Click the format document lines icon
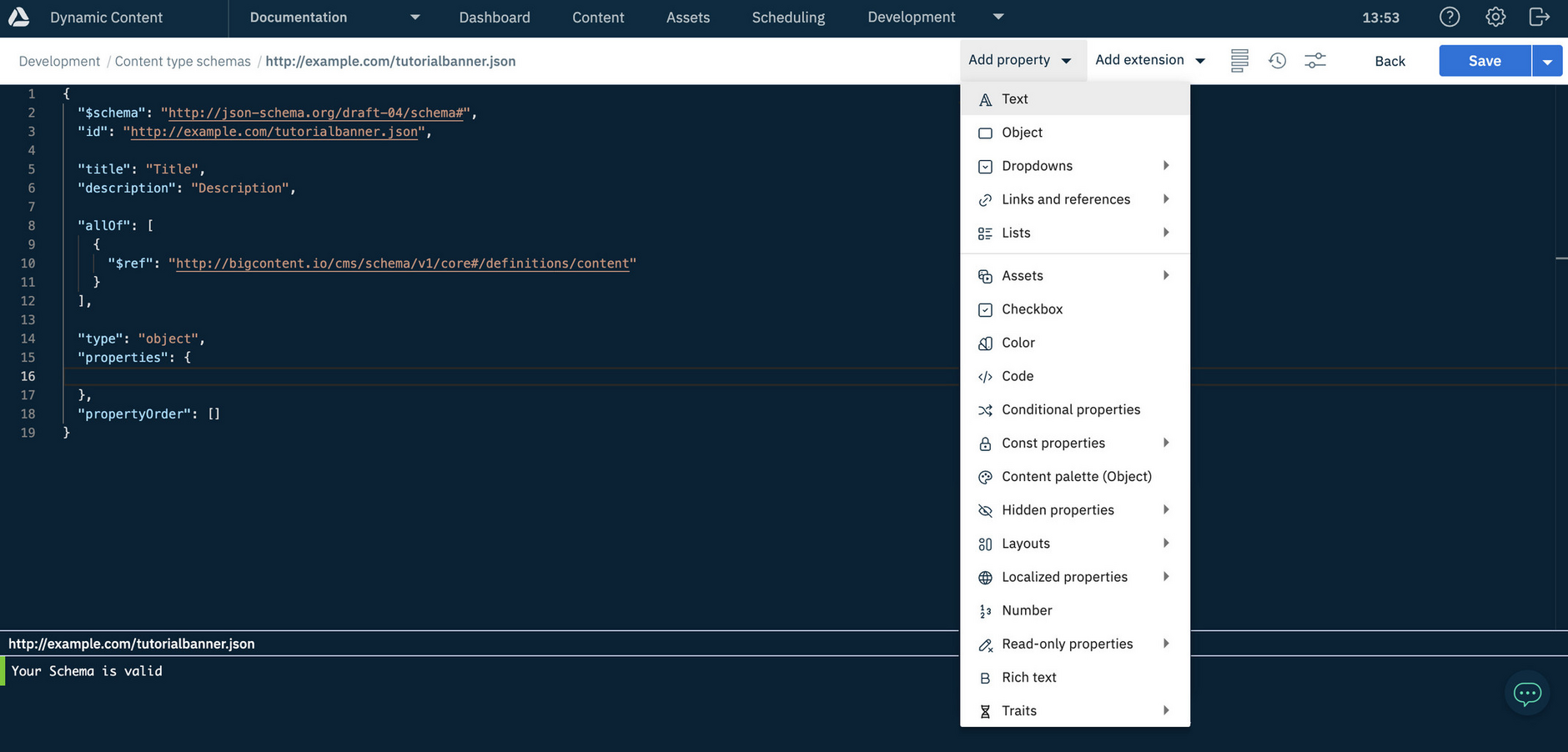 coord(1239,61)
